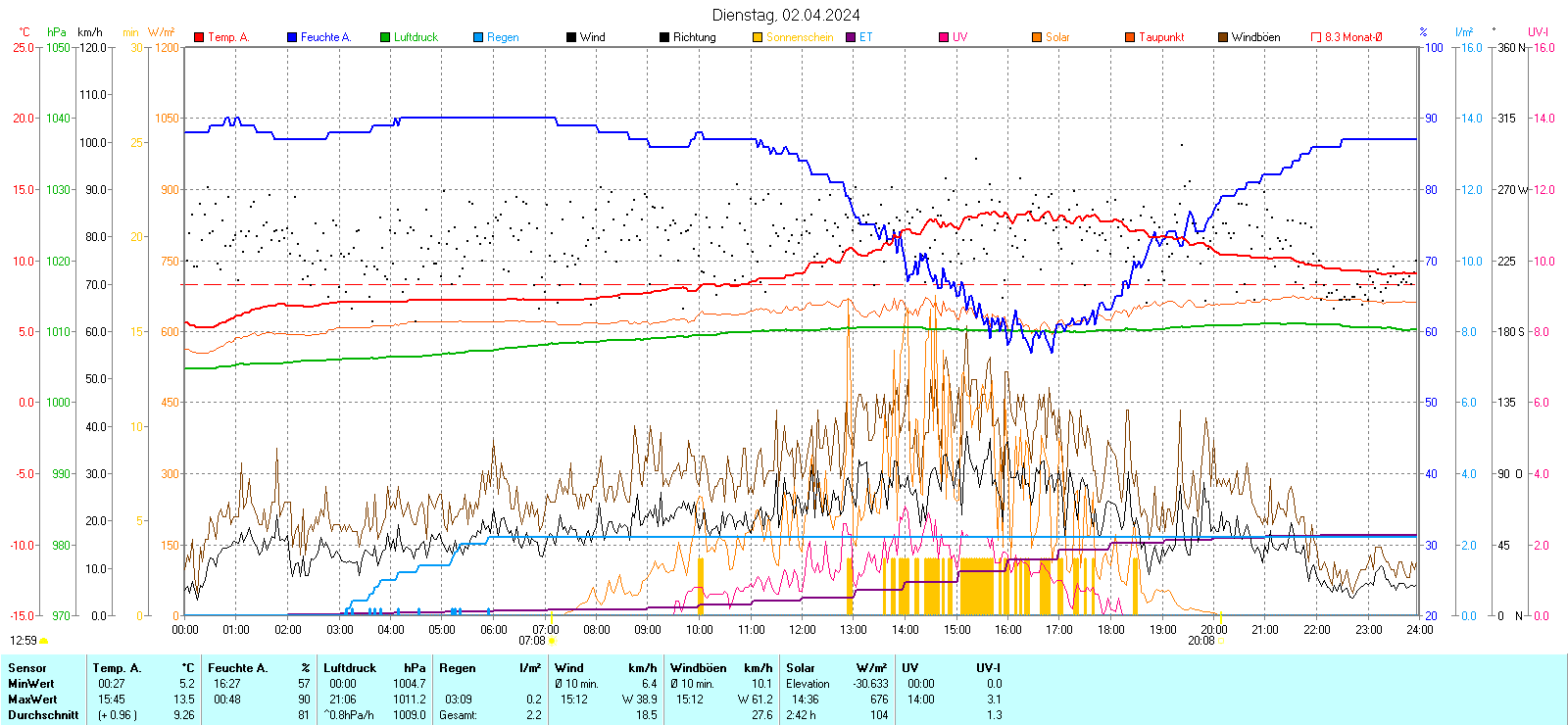Click the brown Windböen legend square
Image resolution: width=1568 pixels, height=725 pixels.
coord(1223,37)
